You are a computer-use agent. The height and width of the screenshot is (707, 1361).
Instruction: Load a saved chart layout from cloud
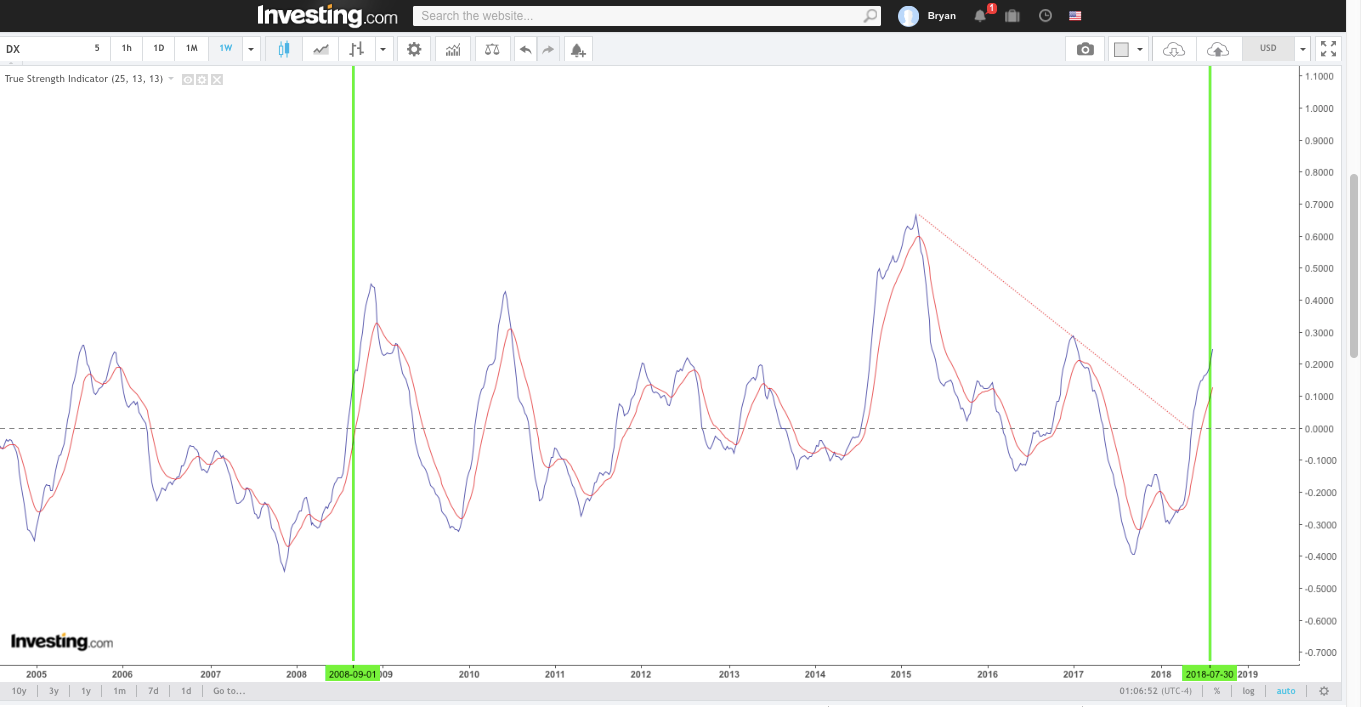pyautogui.click(x=1174, y=49)
